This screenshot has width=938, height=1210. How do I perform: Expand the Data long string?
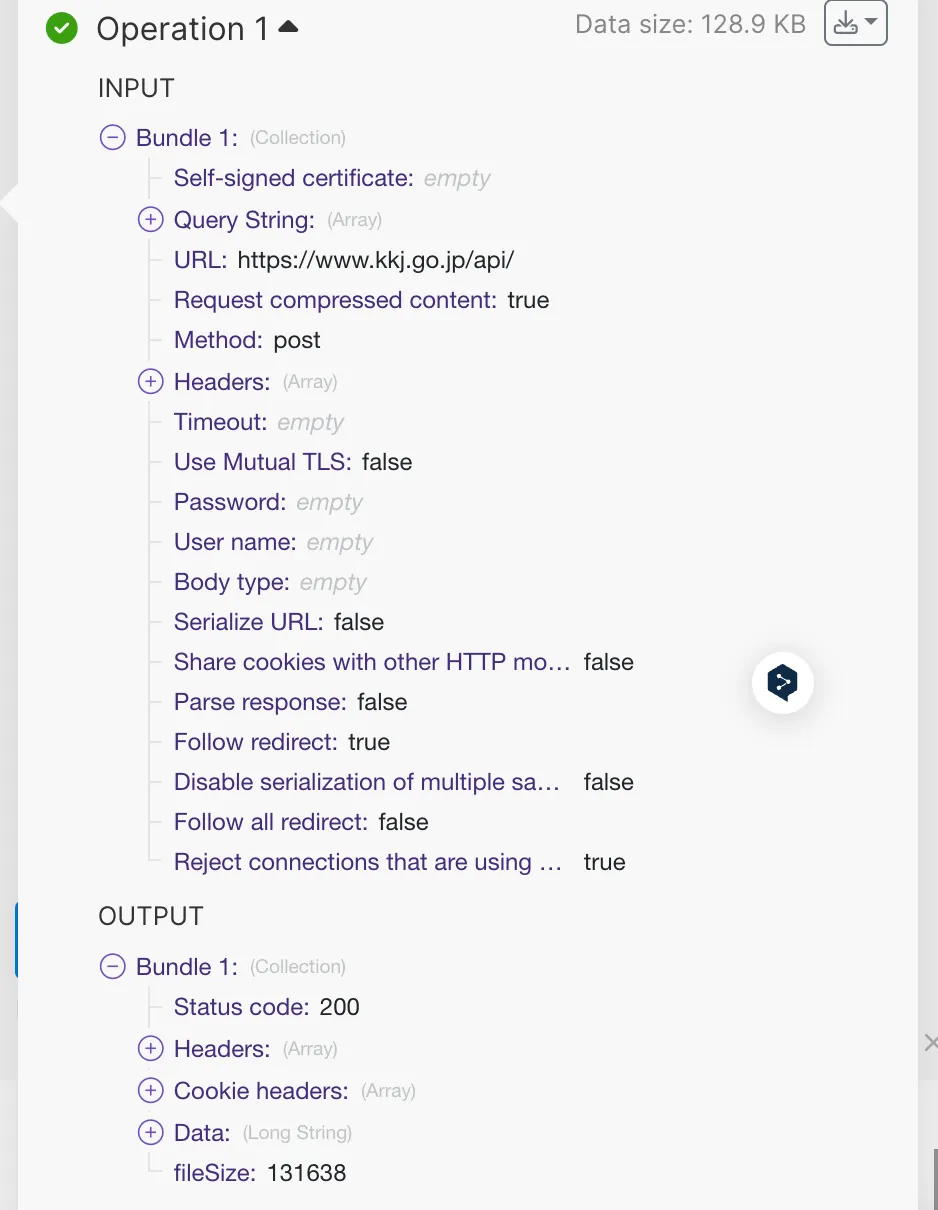[x=150, y=1133]
